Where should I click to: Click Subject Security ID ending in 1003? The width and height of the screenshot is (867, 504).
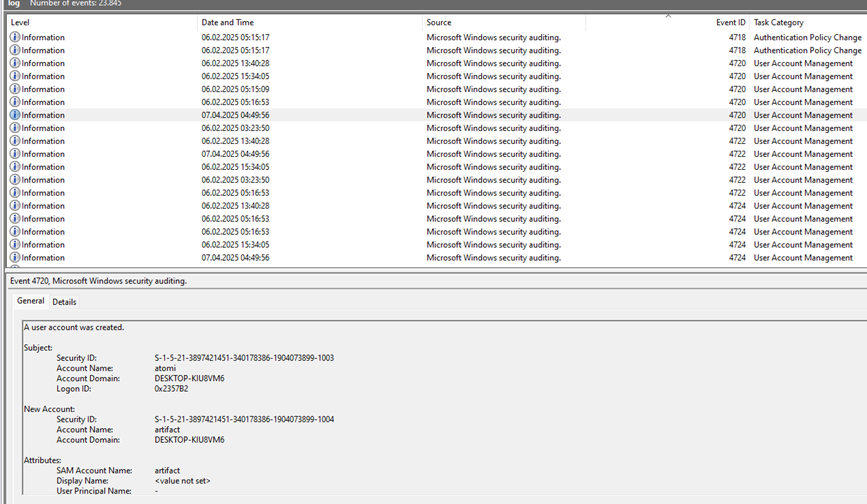[244, 358]
